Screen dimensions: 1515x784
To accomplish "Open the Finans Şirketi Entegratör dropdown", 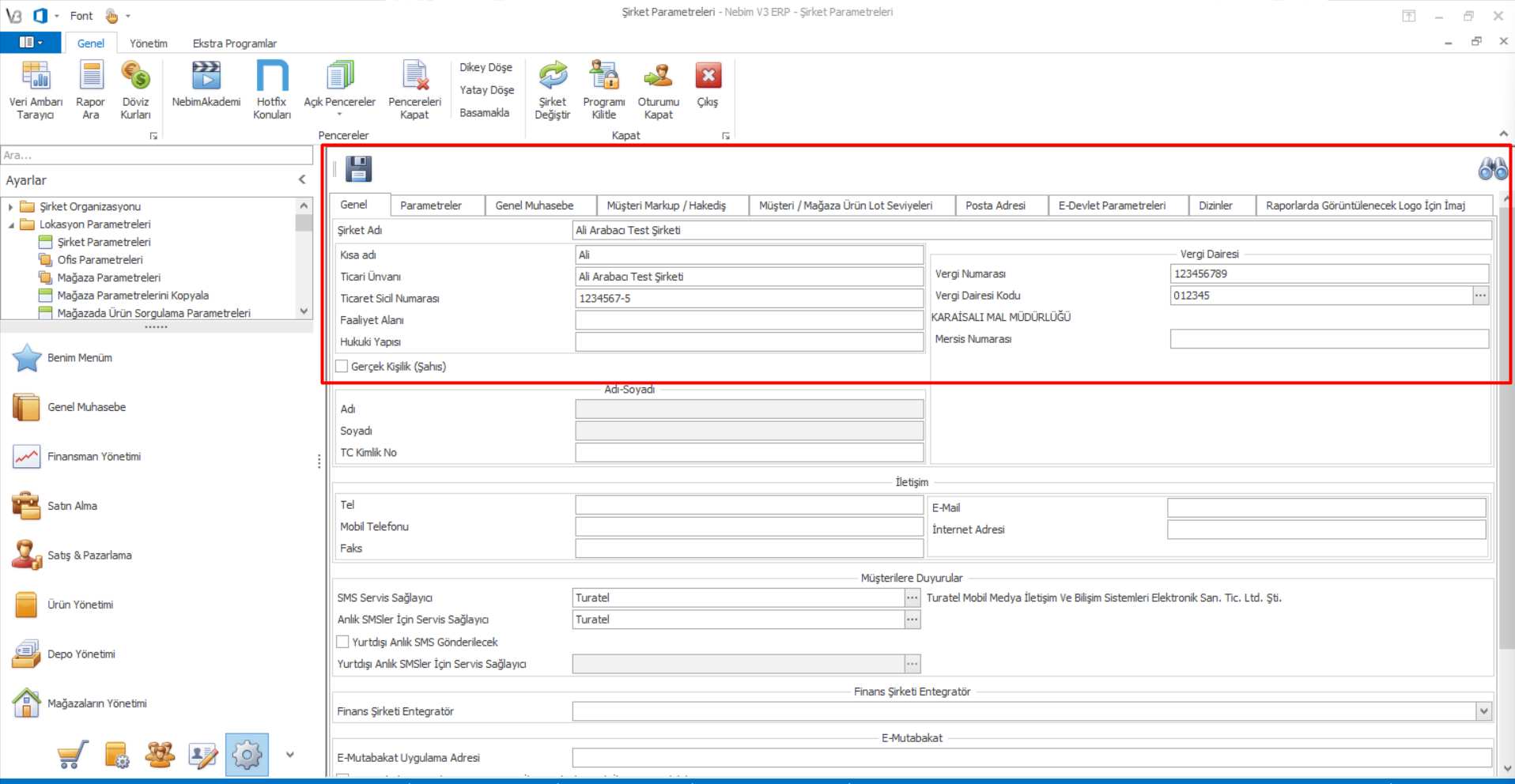I will (1483, 711).
